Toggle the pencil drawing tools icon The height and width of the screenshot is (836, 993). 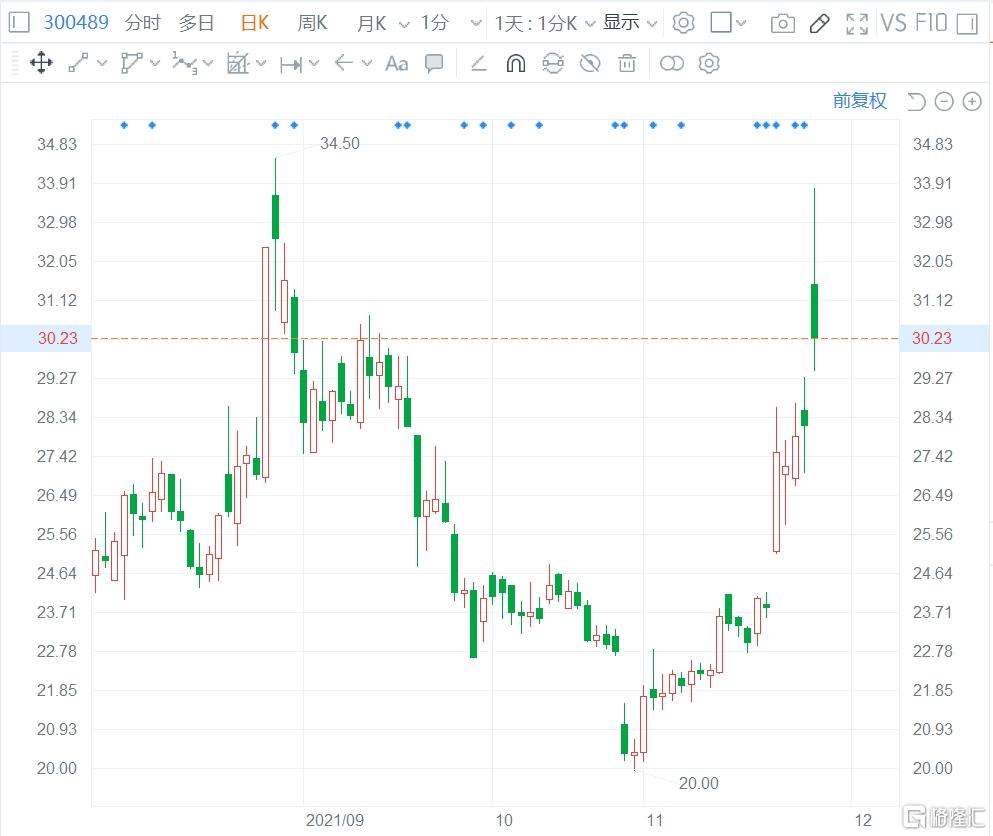[819, 23]
